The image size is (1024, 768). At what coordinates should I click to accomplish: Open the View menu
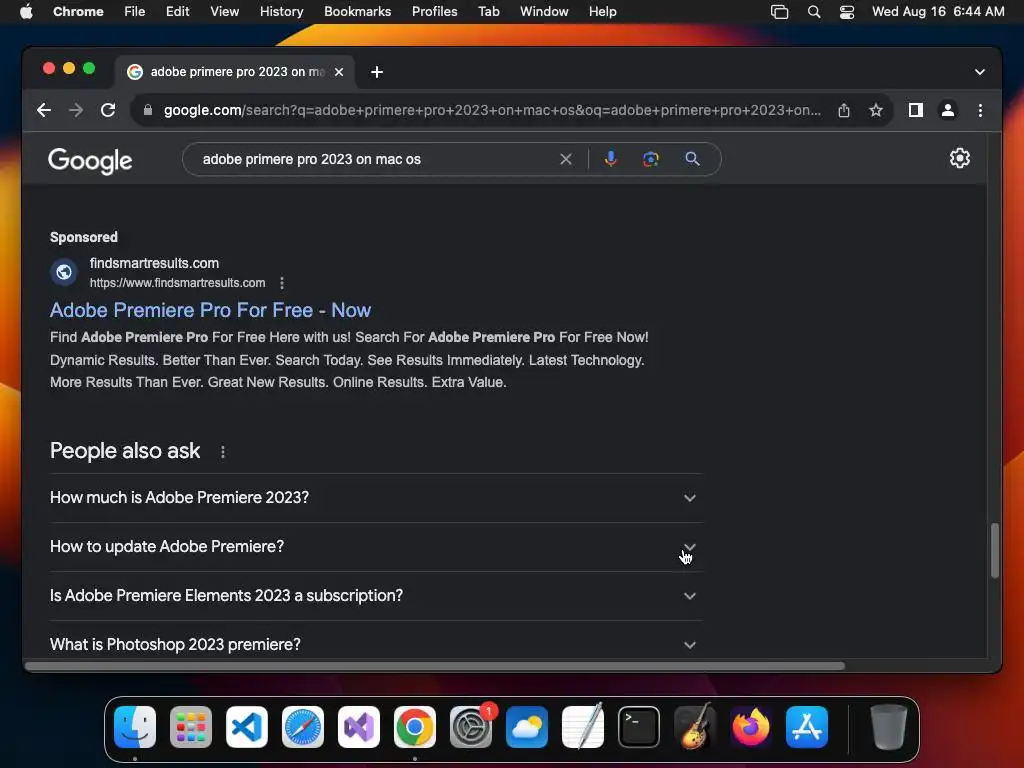[x=224, y=11]
